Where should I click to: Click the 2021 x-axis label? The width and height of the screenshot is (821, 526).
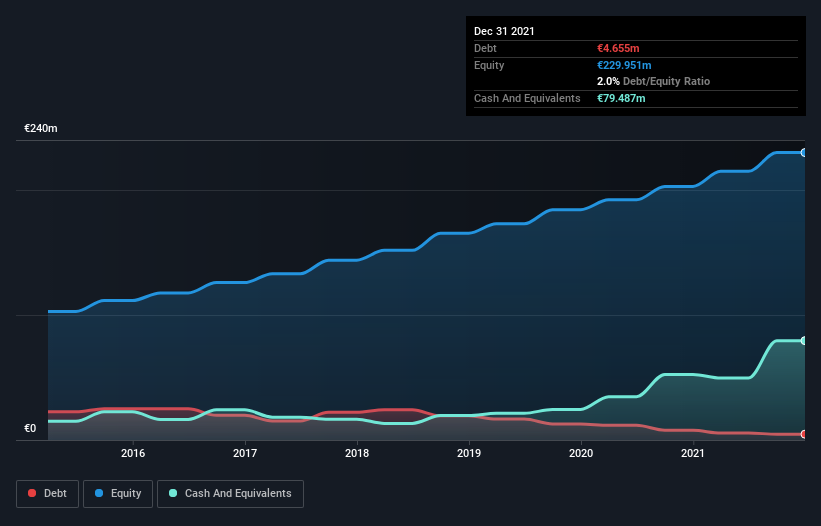coord(693,453)
